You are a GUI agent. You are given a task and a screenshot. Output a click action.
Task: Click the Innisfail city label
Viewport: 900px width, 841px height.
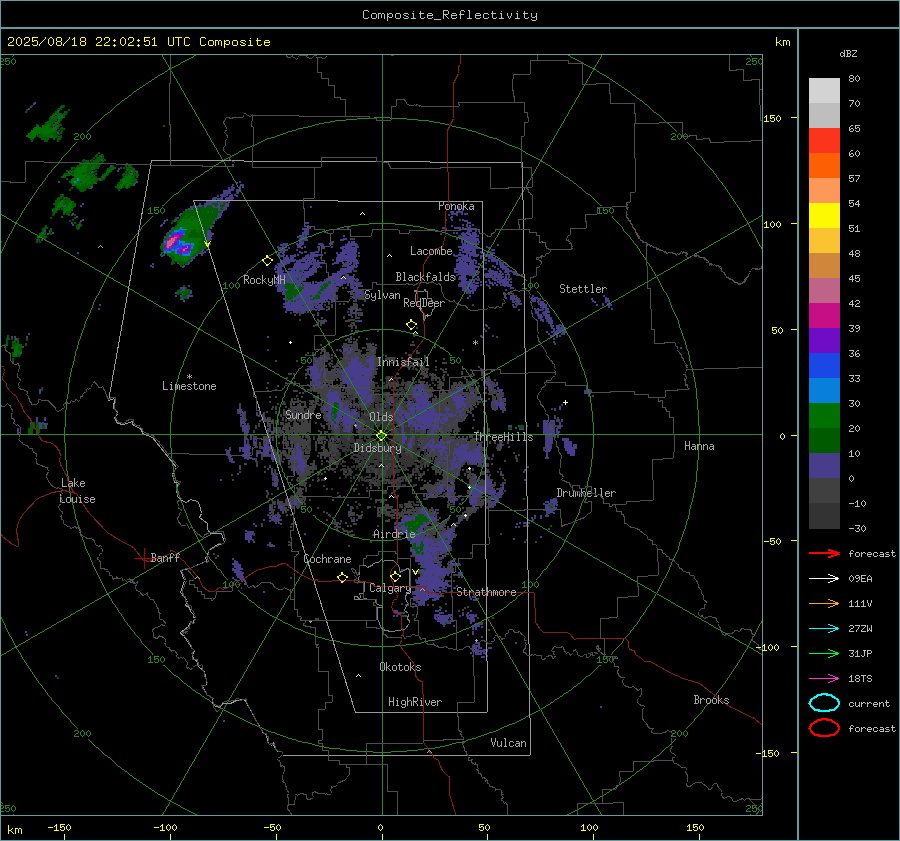[403, 362]
